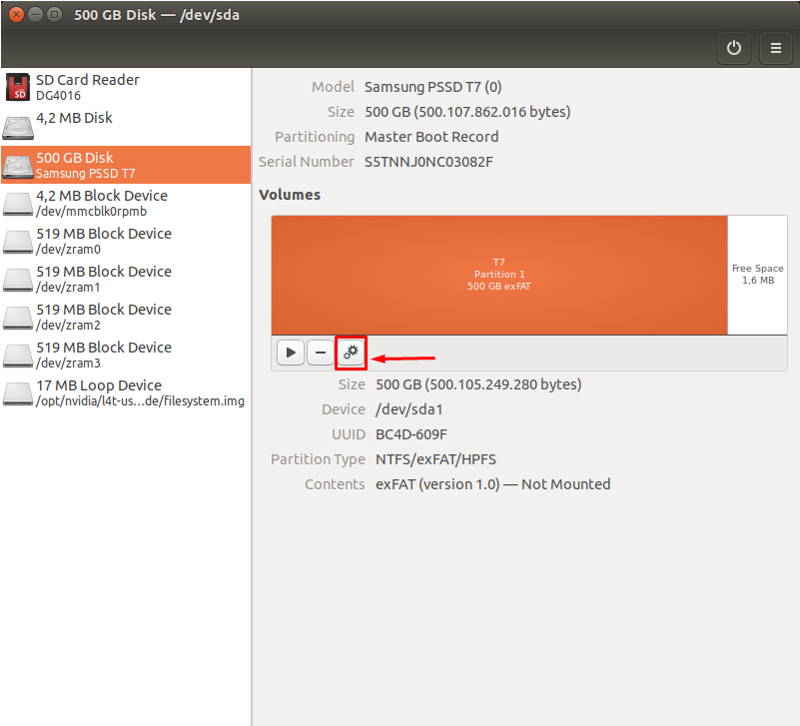Click the drive icon for /dev/zram0
The width and height of the screenshot is (800, 726).
(18, 242)
